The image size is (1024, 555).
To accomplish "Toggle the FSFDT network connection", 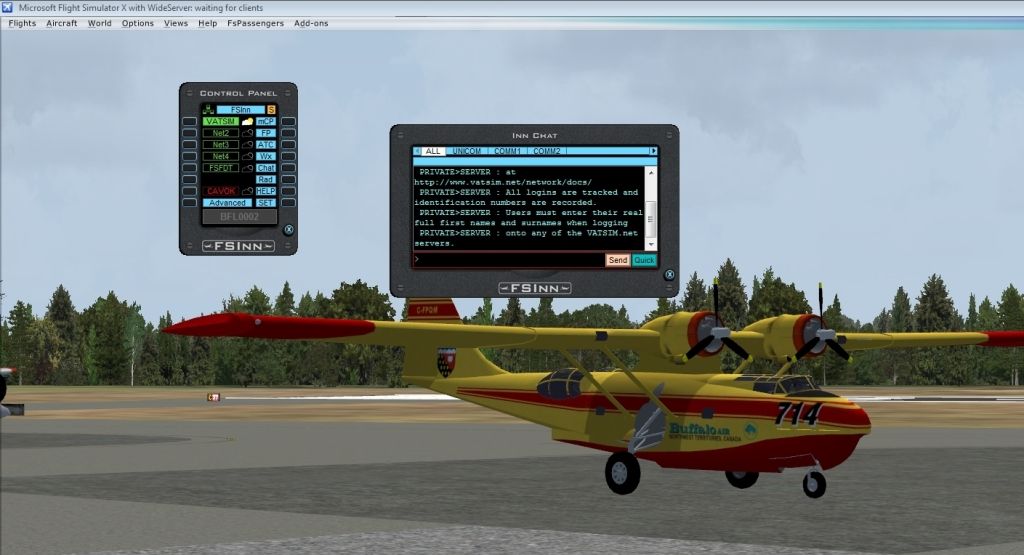I will (221, 168).
